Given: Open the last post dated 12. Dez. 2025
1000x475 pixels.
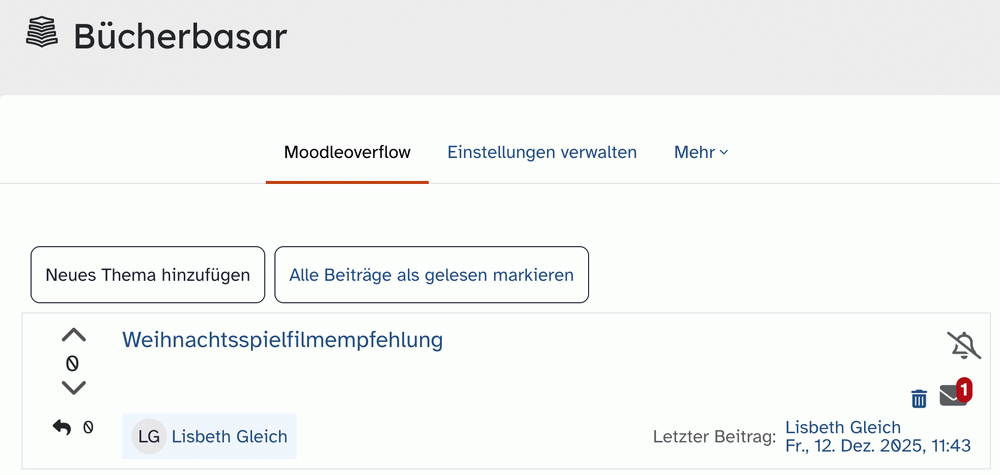Looking at the screenshot, I should click(878, 445).
